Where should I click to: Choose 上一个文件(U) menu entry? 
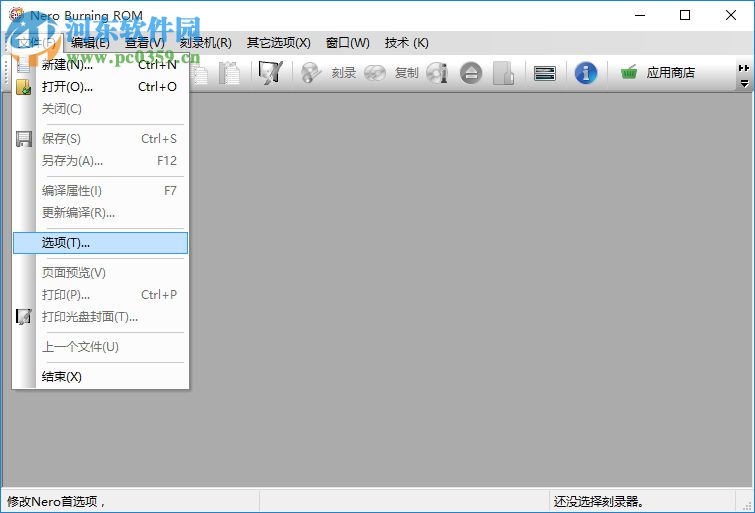tap(101, 347)
